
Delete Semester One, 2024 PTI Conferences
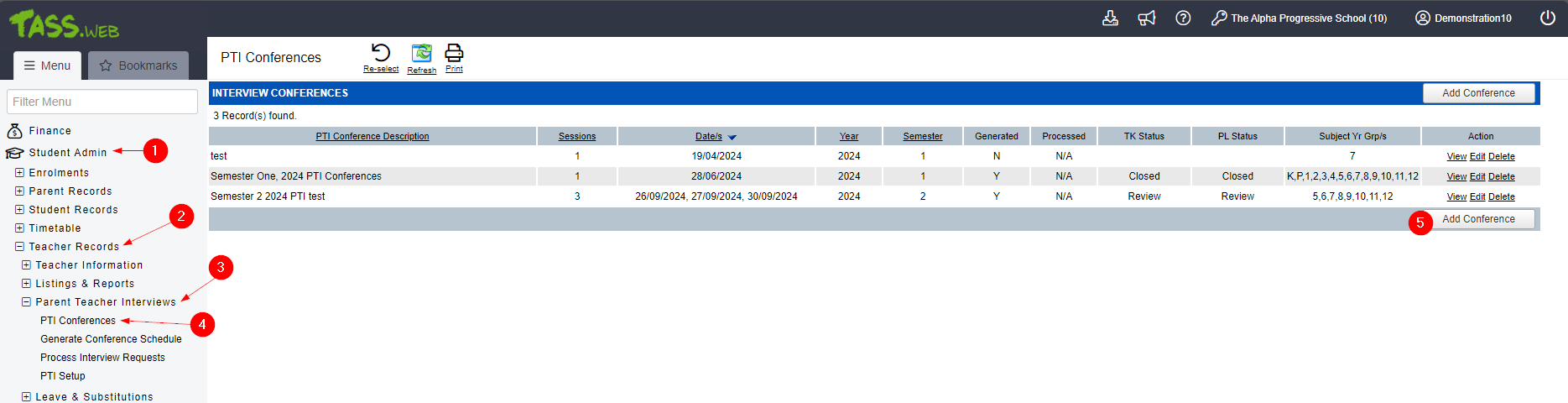(x=1502, y=177)
